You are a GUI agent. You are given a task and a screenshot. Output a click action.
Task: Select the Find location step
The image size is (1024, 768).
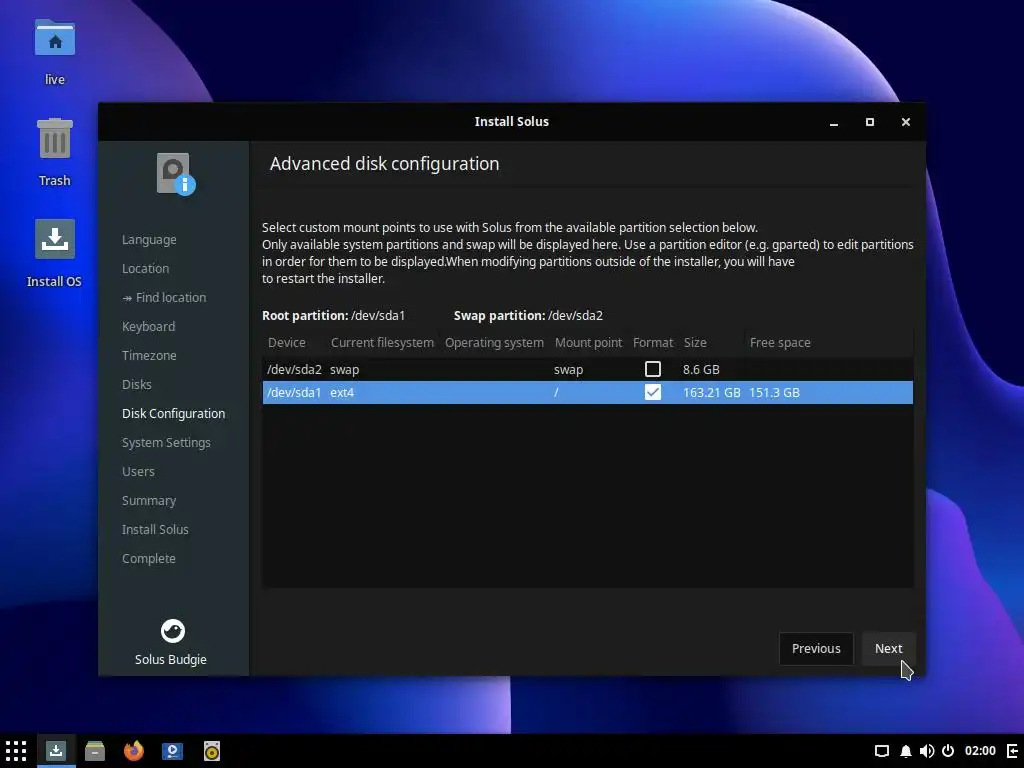coord(164,297)
